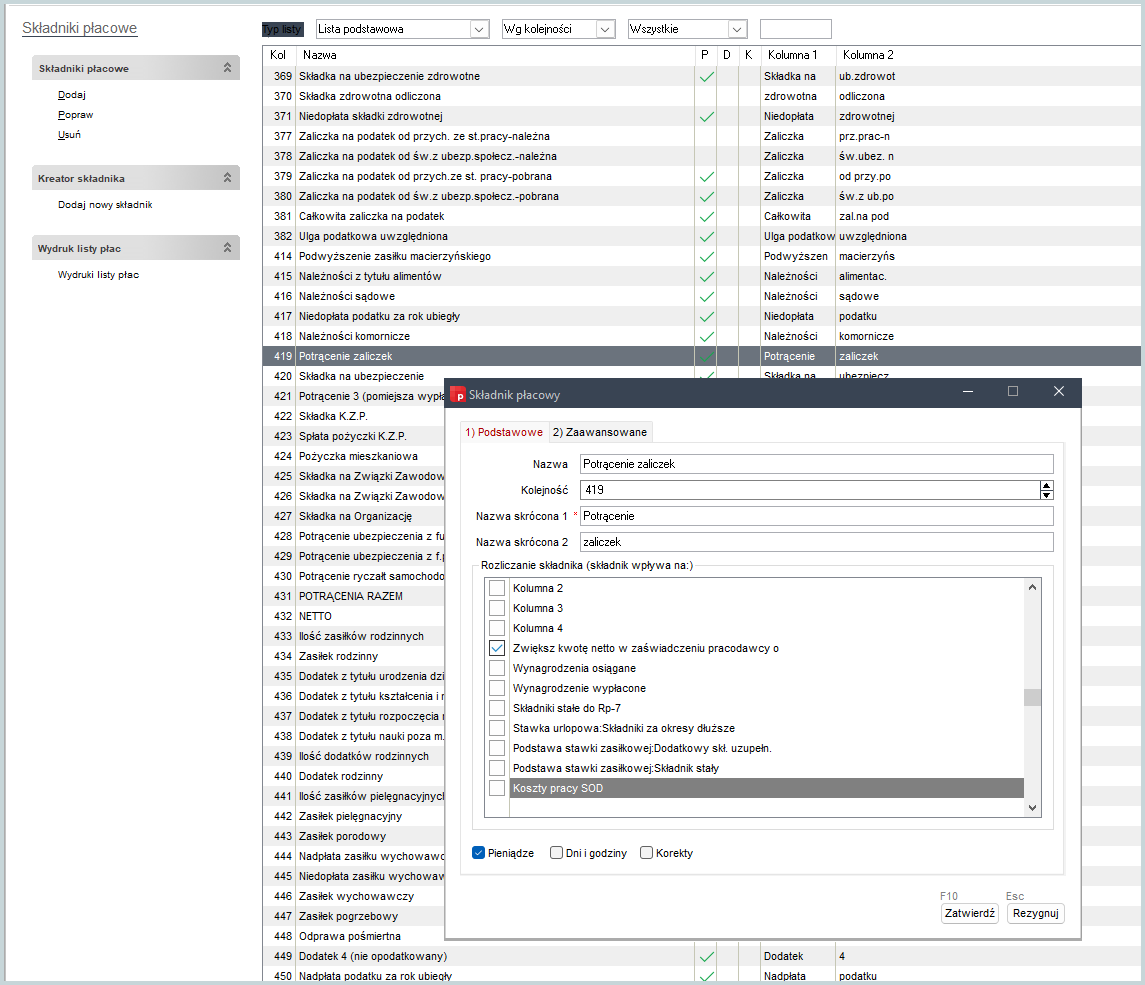The image size is (1145, 985).
Task: Check Podstawa stawki zasiłkowej:Składnik stały checkbox
Action: [497, 768]
